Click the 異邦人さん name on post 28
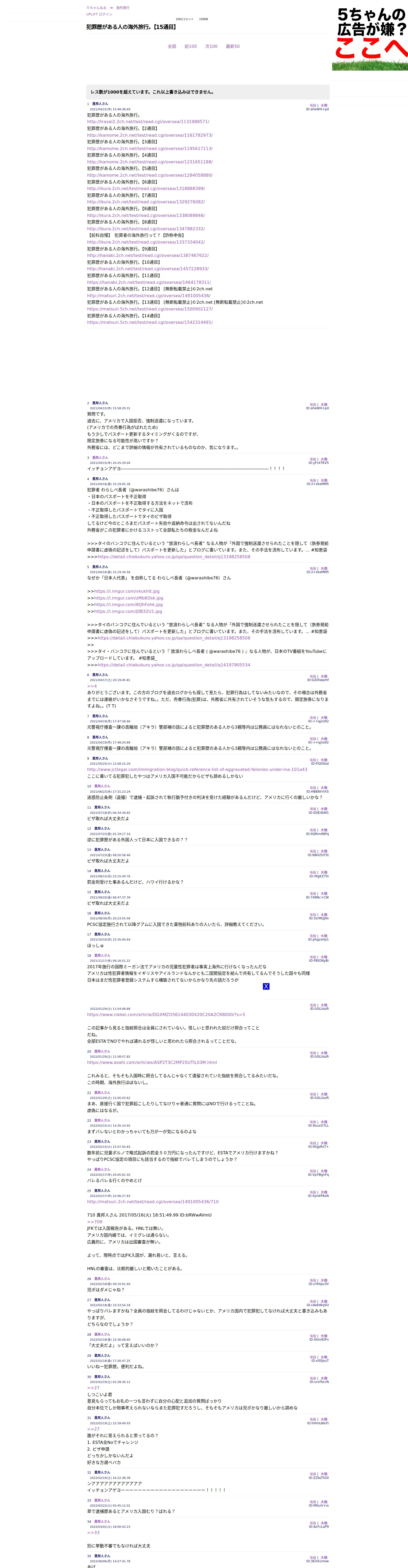Screen dimensions: 408x1568 pos(102,1334)
